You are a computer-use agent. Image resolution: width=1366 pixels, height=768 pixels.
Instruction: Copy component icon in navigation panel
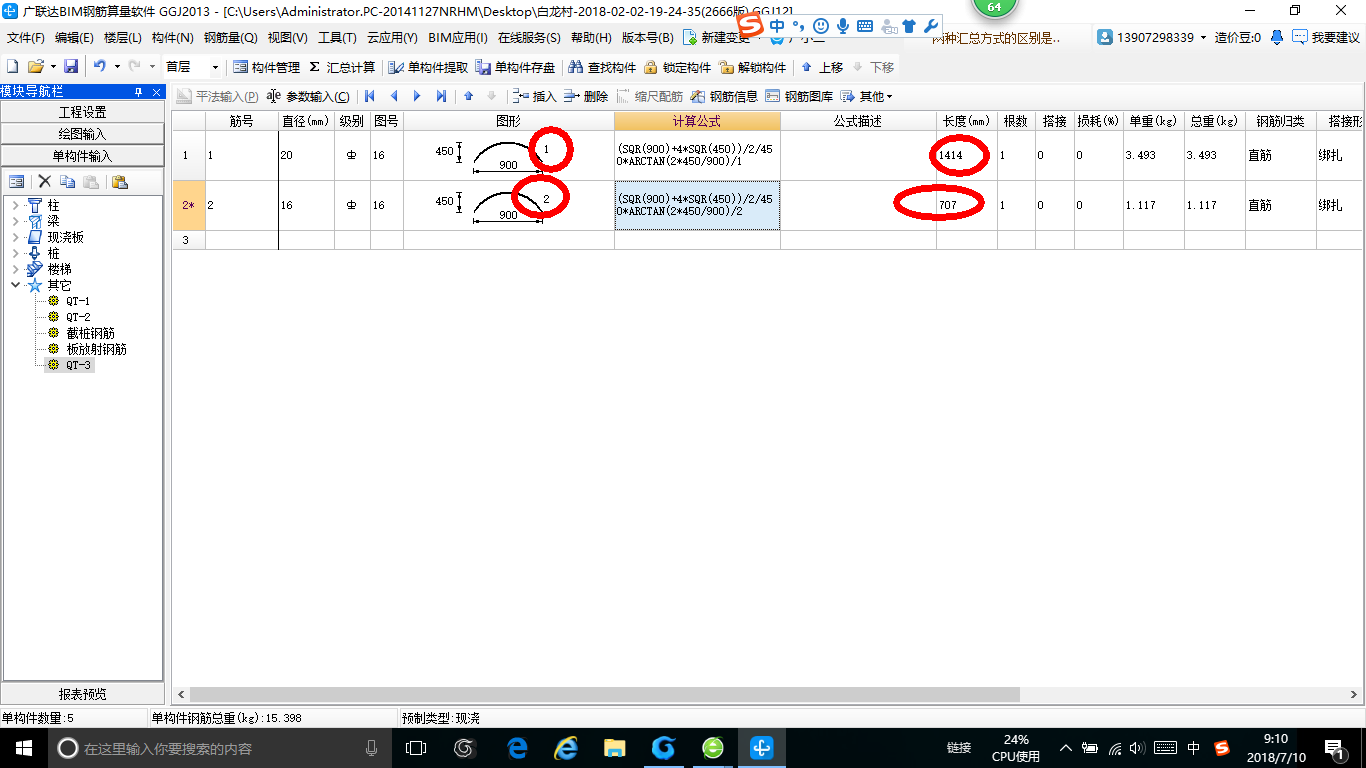click(x=68, y=182)
